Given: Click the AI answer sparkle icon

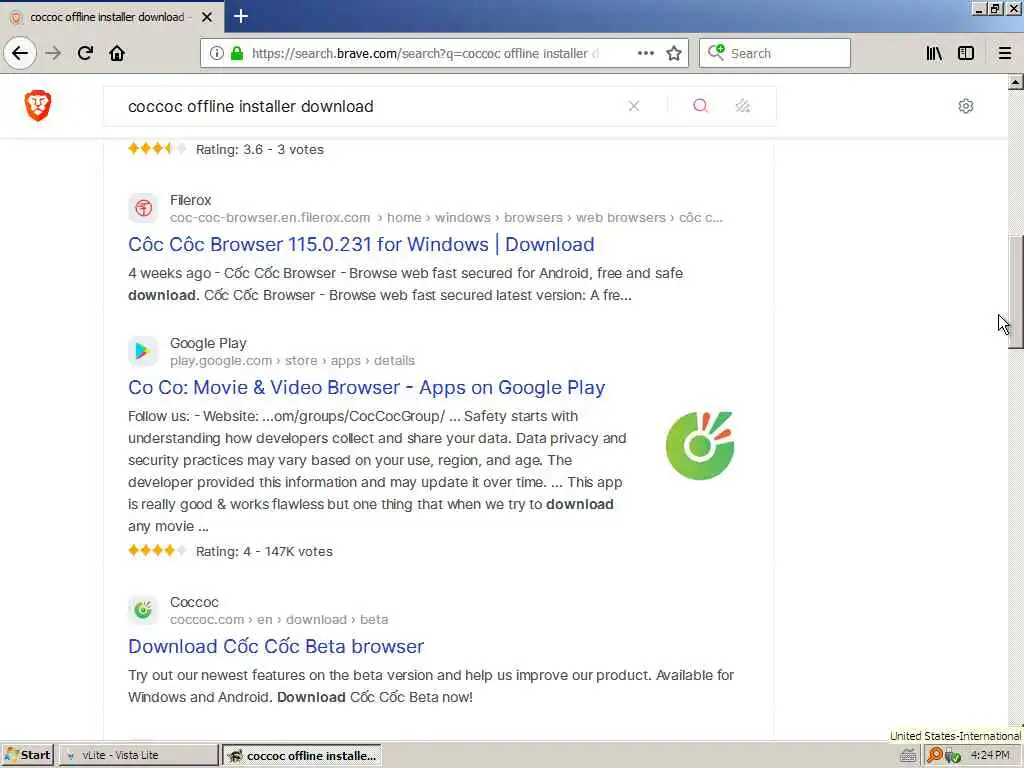Looking at the screenshot, I should click(x=743, y=106).
